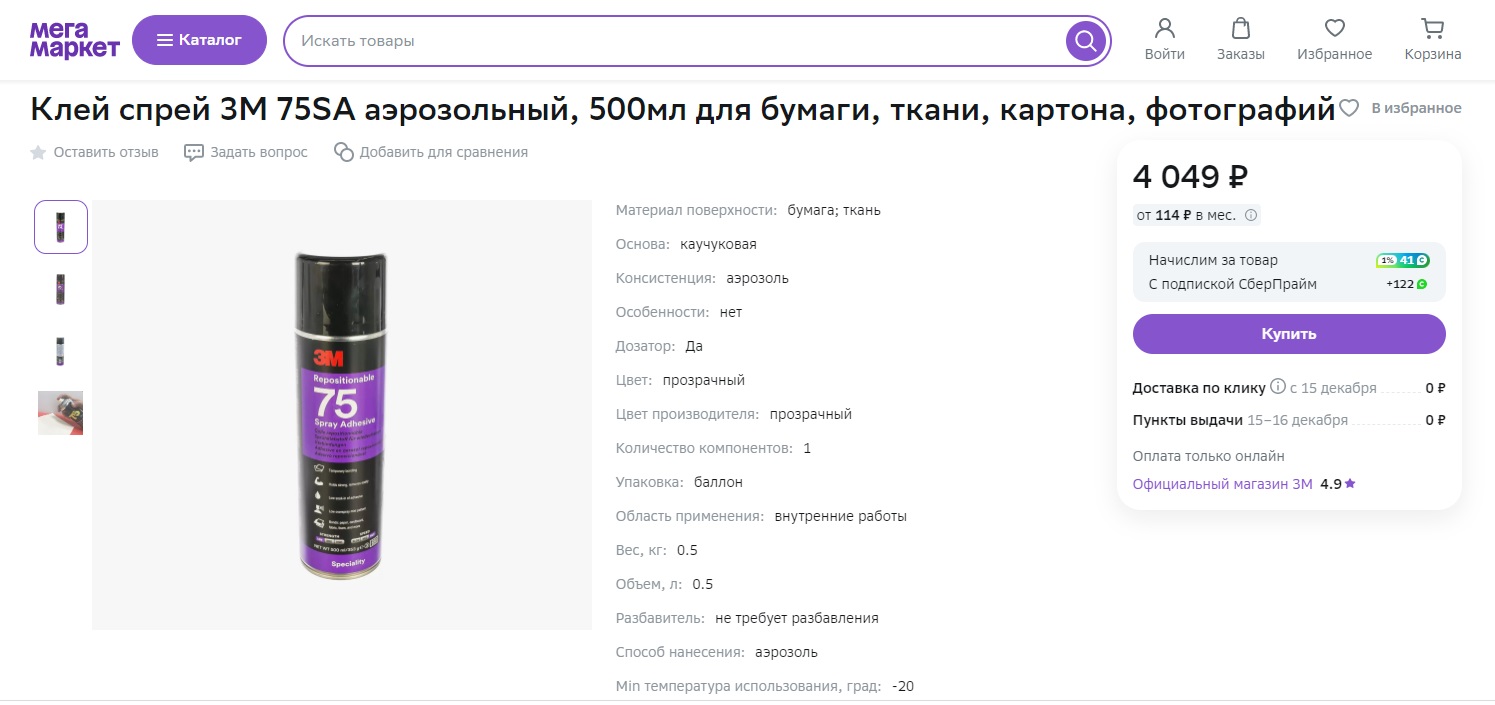
Task: Click Оплата только онлайн text
Action: [x=1209, y=456]
